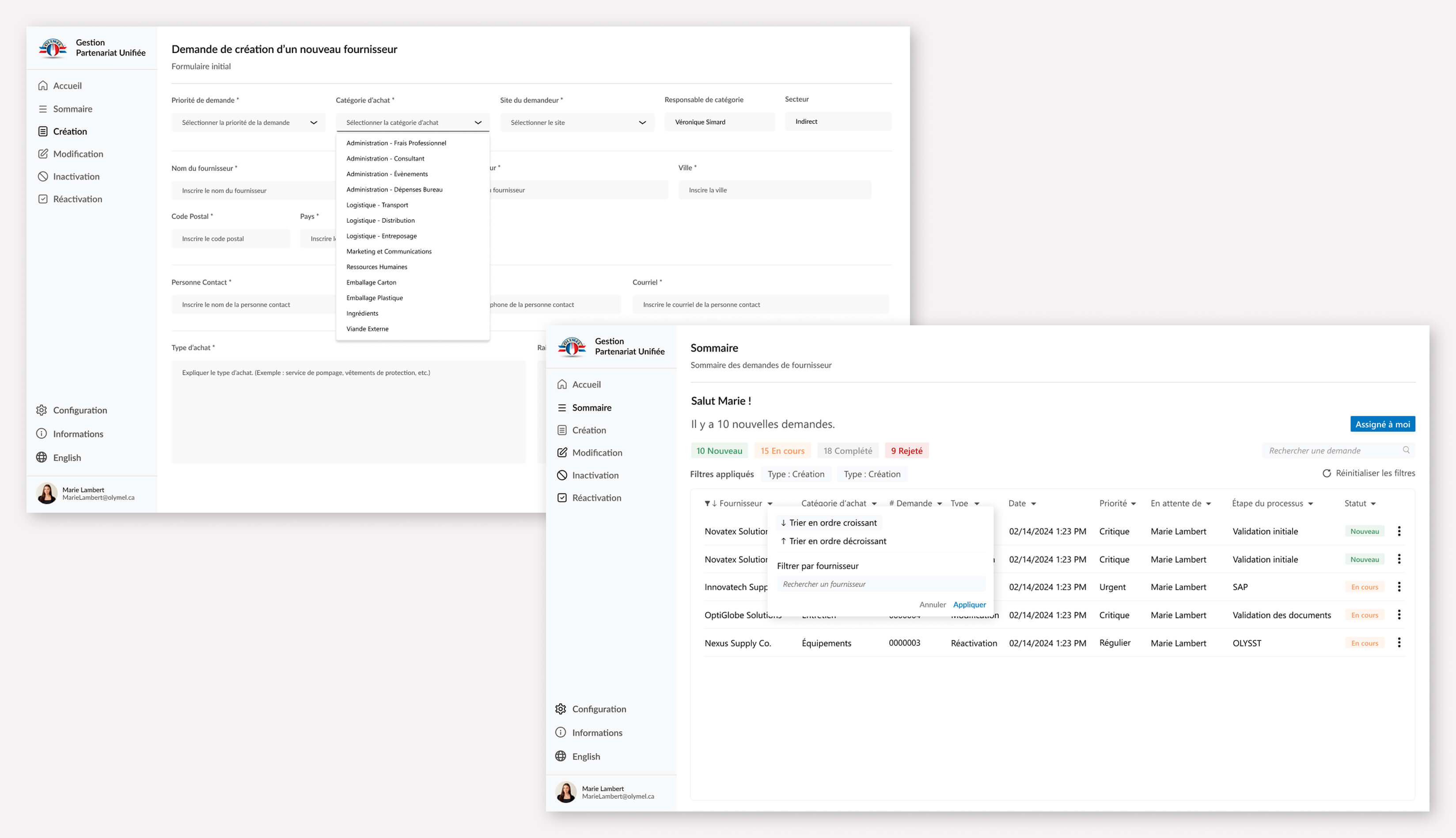Expand the En attente de column arrow
Image resolution: width=1456 pixels, height=838 pixels.
click(x=1208, y=503)
